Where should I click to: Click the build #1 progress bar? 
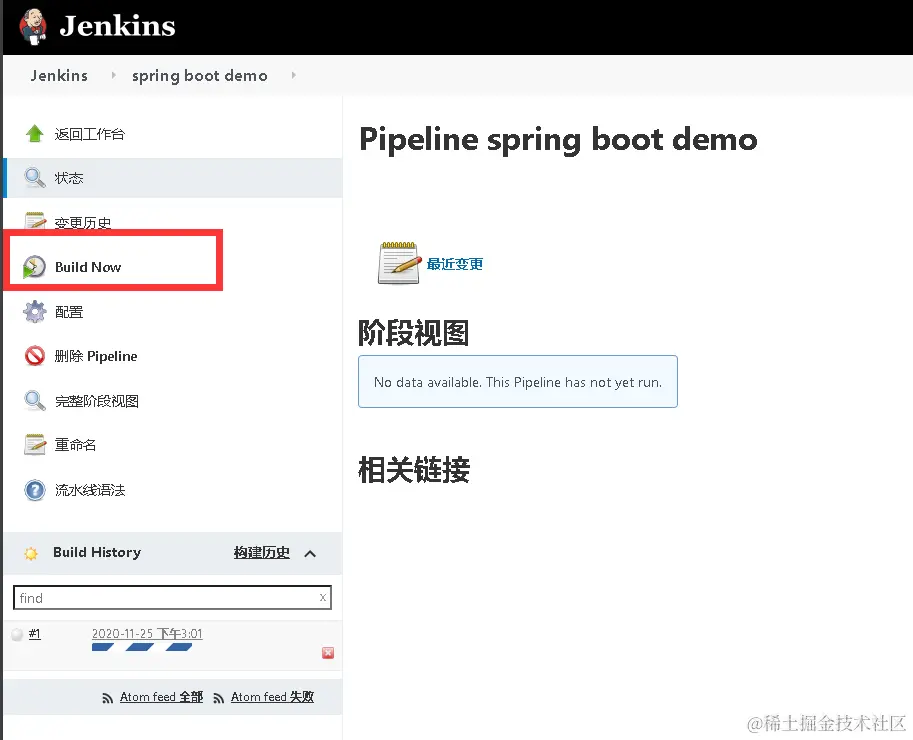(142, 647)
